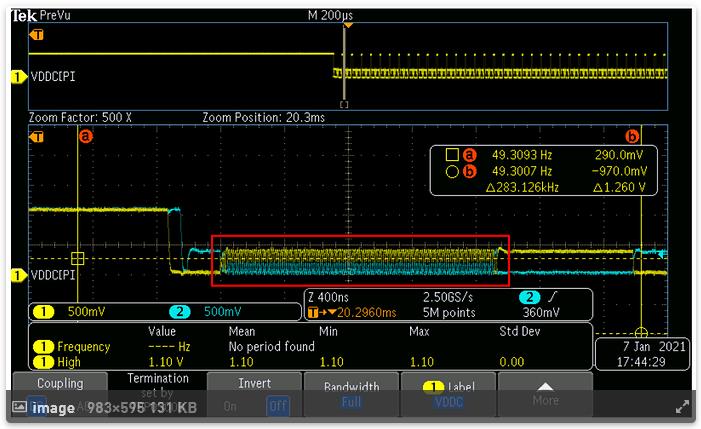
Task: Click the Δ1.260 V cursor delta readout
Action: (619, 187)
